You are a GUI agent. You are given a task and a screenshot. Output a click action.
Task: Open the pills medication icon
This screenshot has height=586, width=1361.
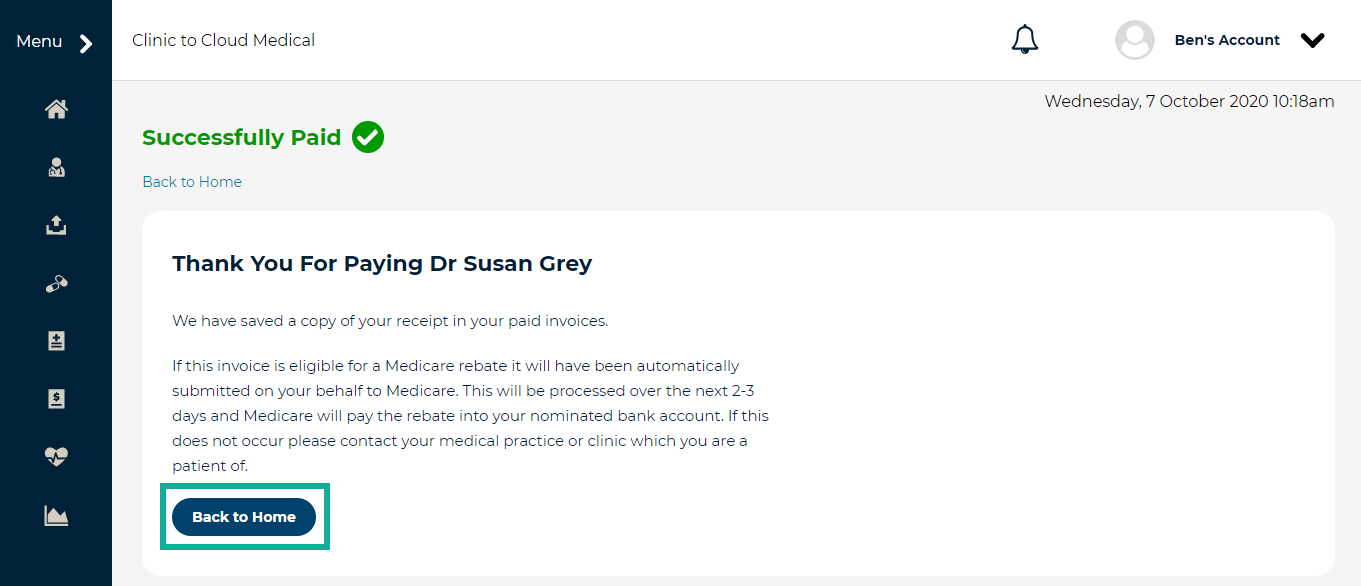(56, 284)
